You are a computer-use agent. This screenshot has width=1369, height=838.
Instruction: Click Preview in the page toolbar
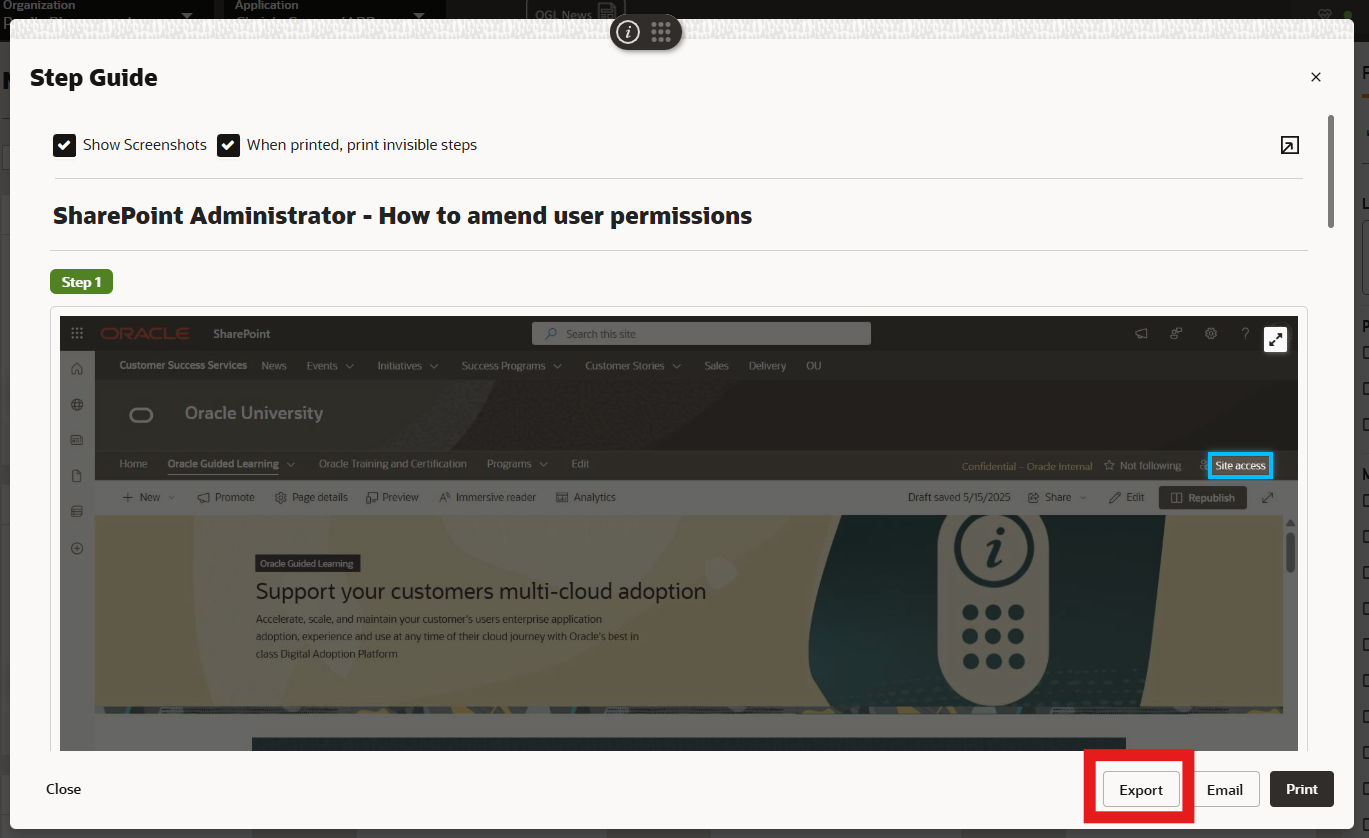[392, 497]
